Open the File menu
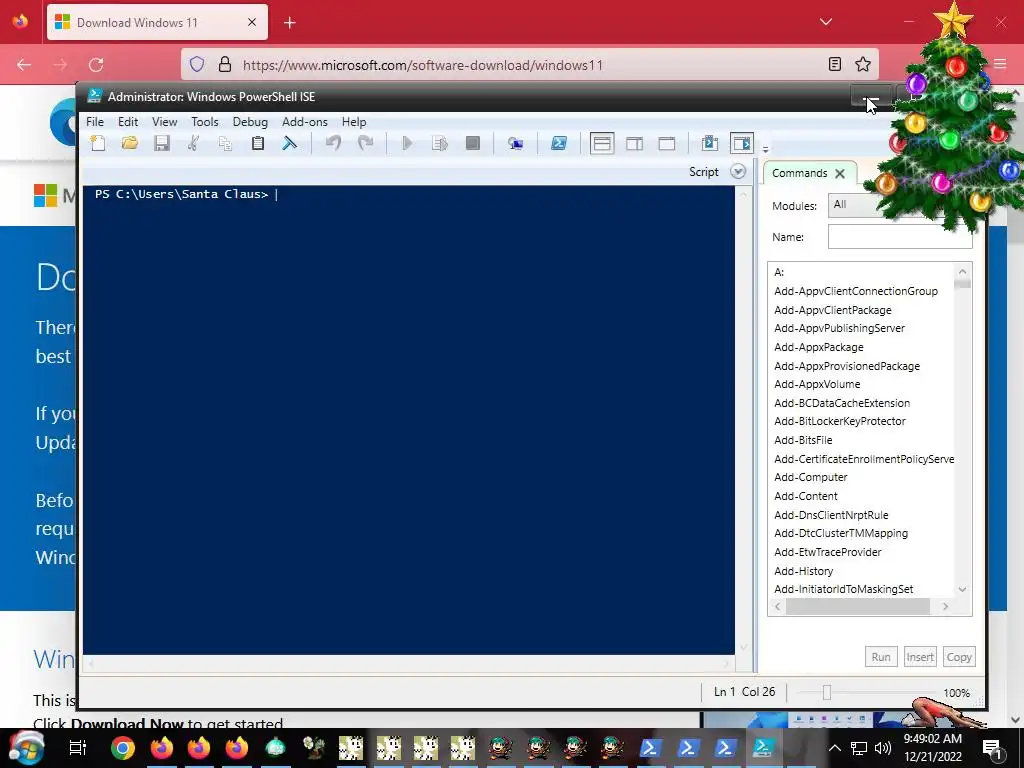Image resolution: width=1024 pixels, height=768 pixels. pos(95,121)
